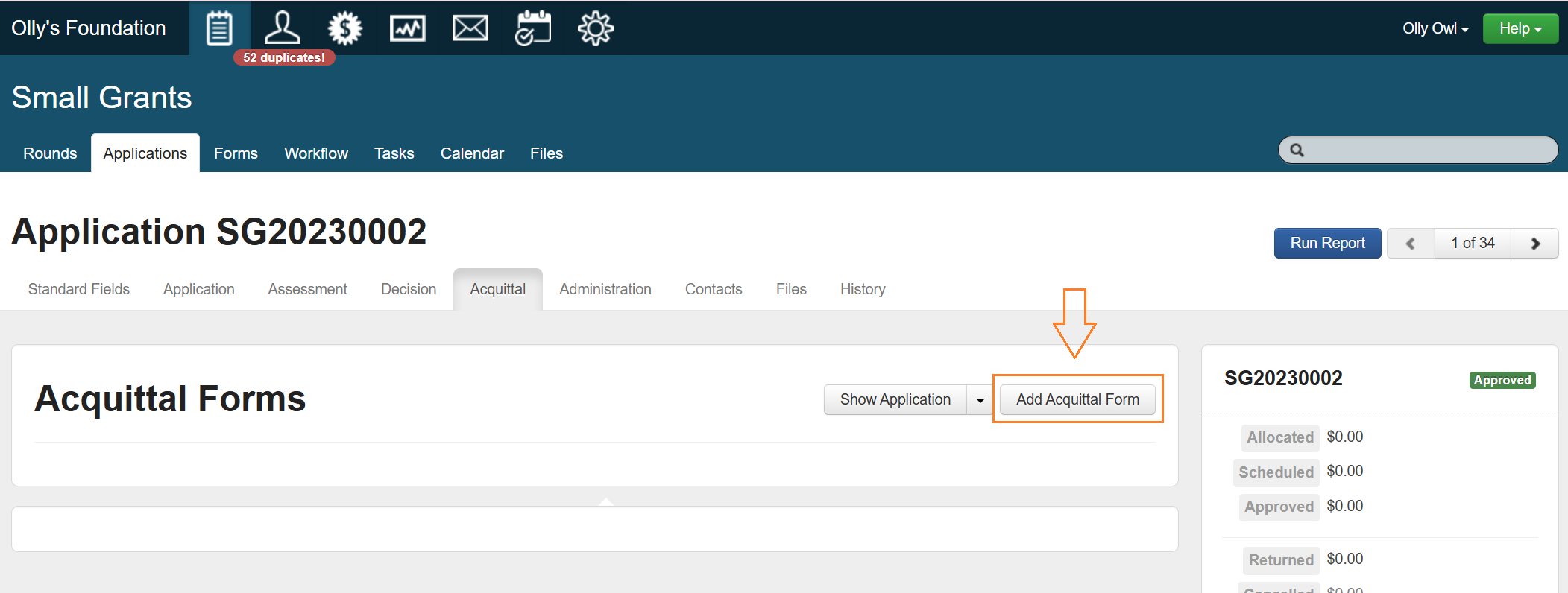Click the Add Acquittal Form button
Image resolution: width=1568 pixels, height=593 pixels.
tap(1077, 400)
